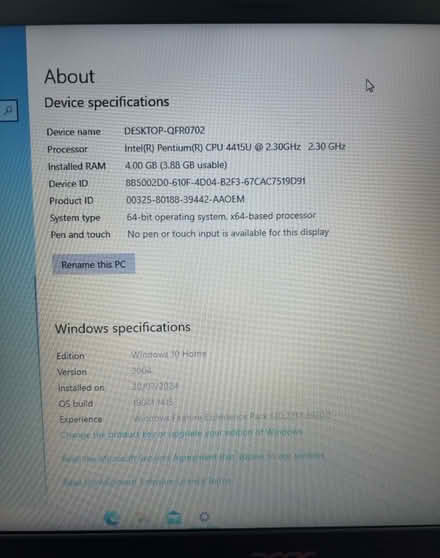Viewport: 440px width, 558px height.
Task: Click the Version label
Action: [x=72, y=372]
